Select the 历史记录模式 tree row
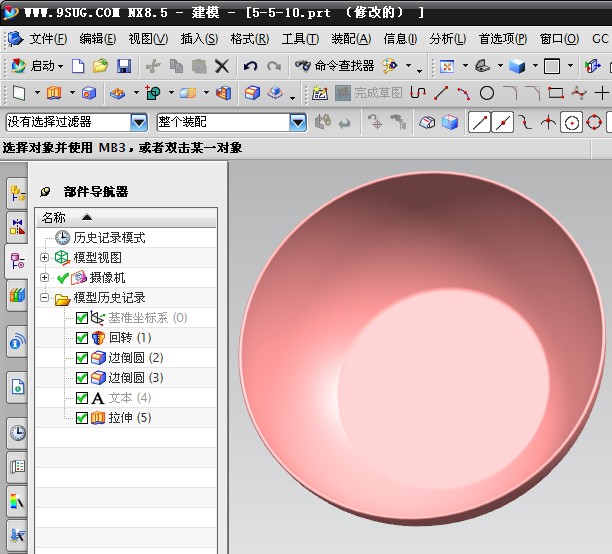 126,238
